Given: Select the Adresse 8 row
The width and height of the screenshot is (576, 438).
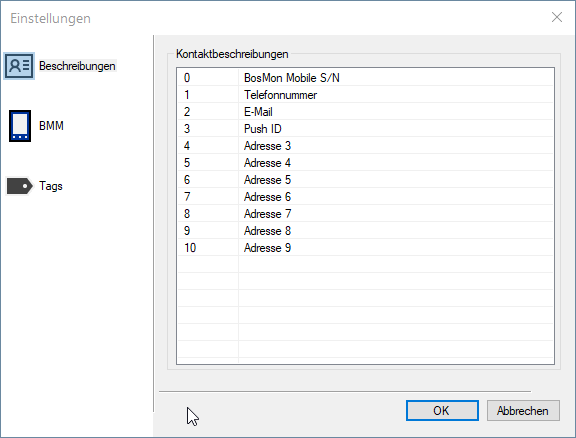Looking at the screenshot, I should coord(365,231).
